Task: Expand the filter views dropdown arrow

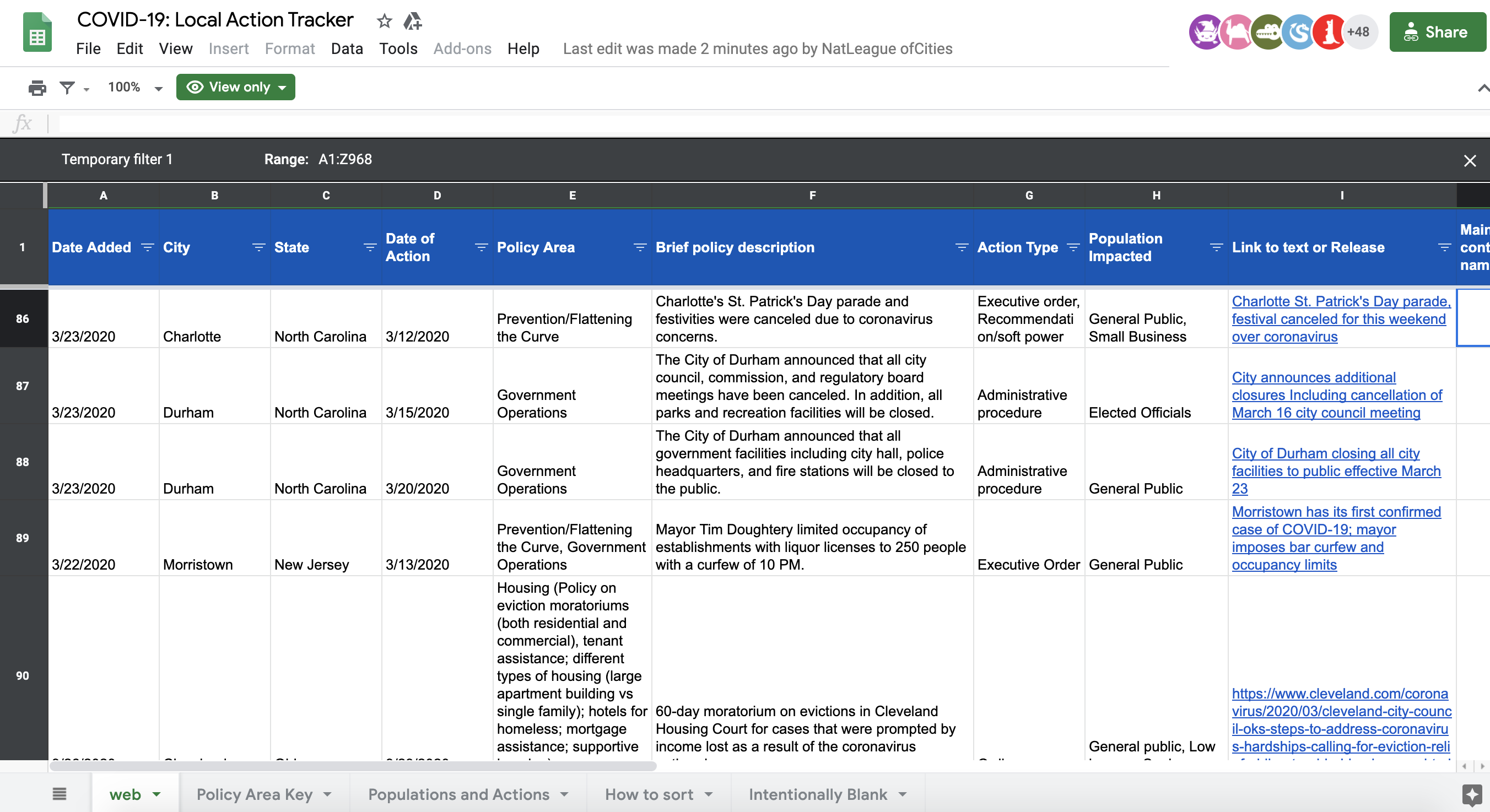Action: click(x=87, y=89)
